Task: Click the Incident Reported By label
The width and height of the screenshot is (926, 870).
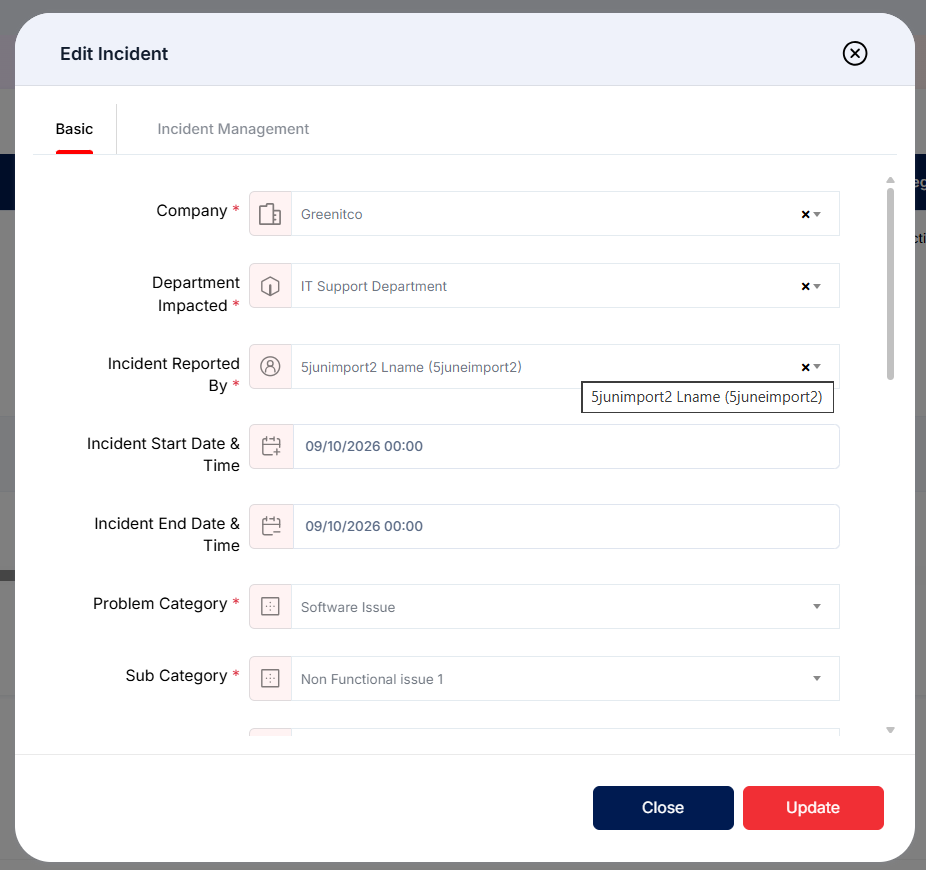Action: 174,374
